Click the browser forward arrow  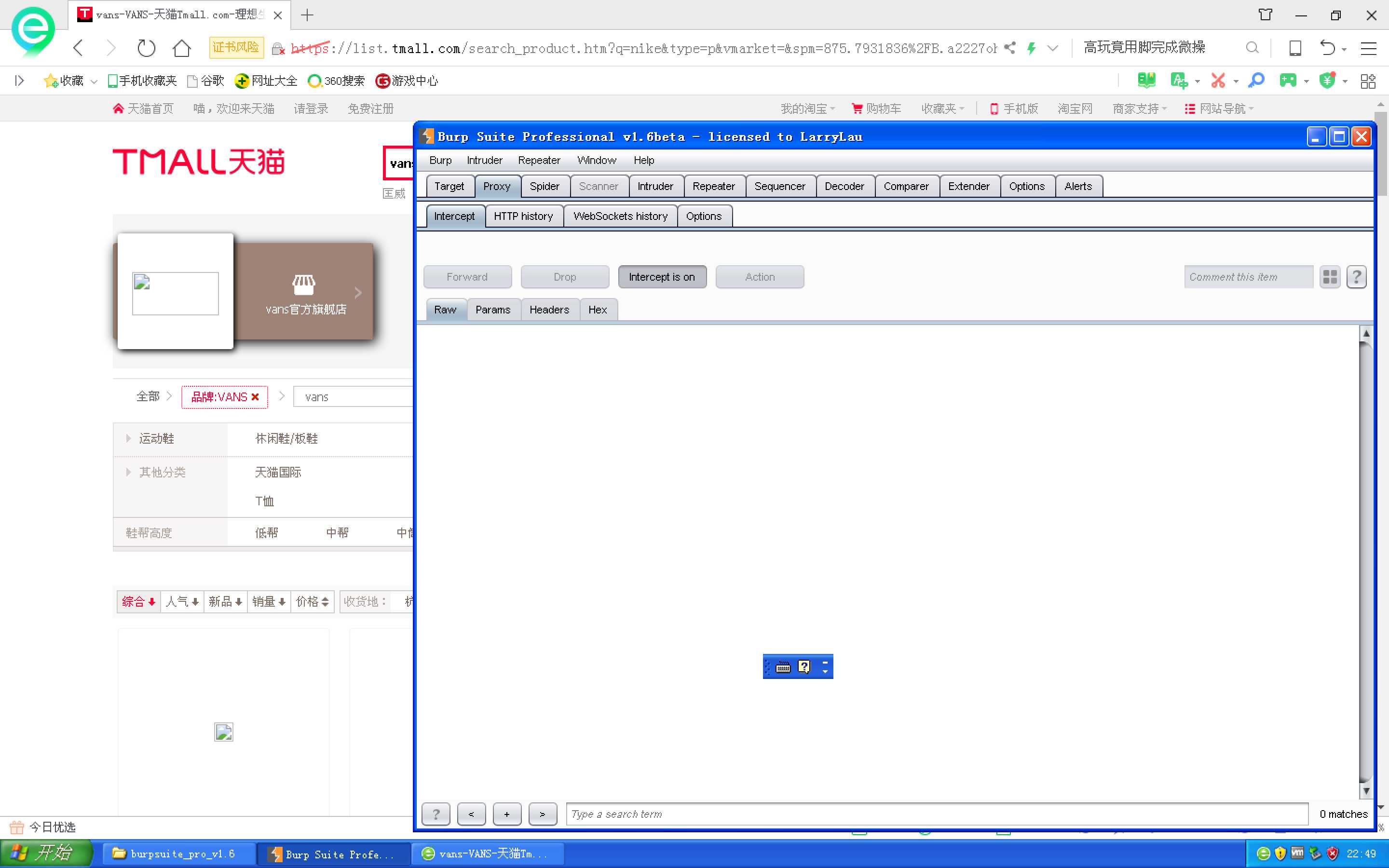[111, 48]
